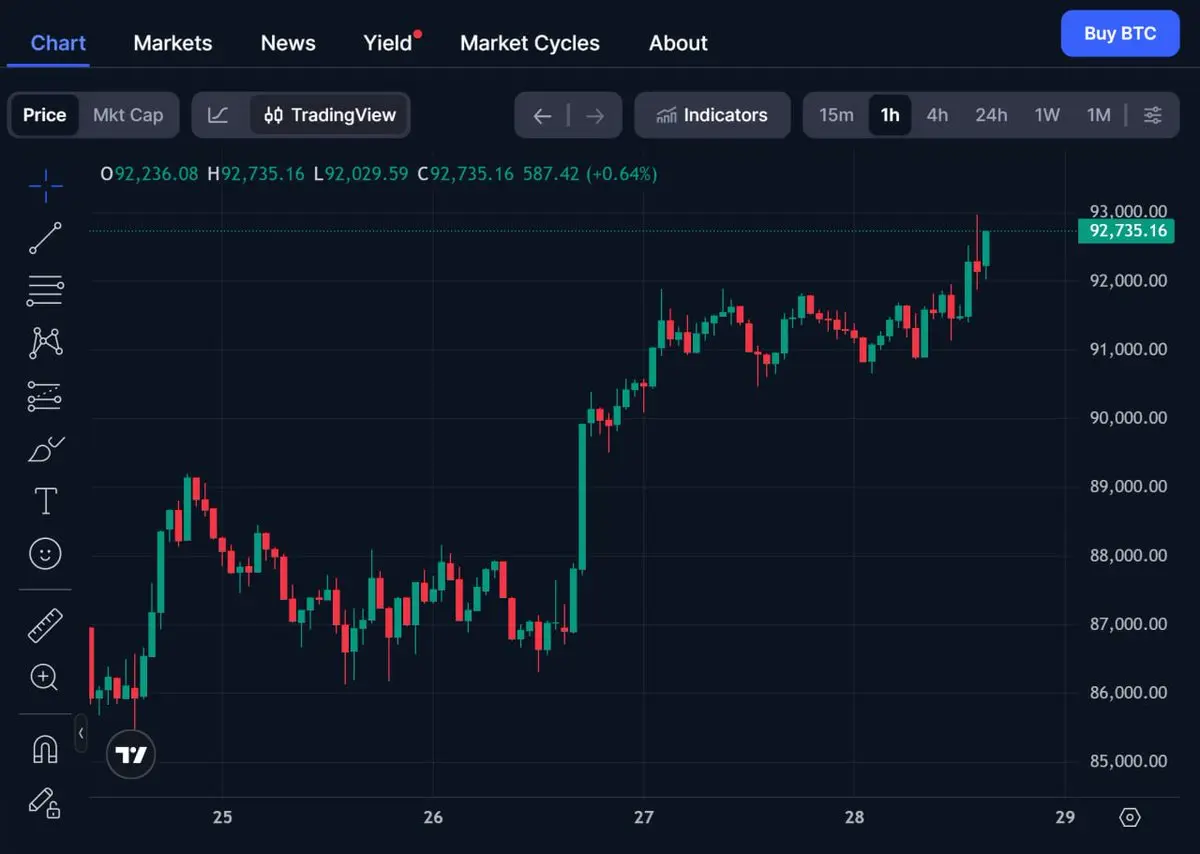Switch to simple line chart view
This screenshot has height=854, width=1200.
pyautogui.click(x=219, y=115)
